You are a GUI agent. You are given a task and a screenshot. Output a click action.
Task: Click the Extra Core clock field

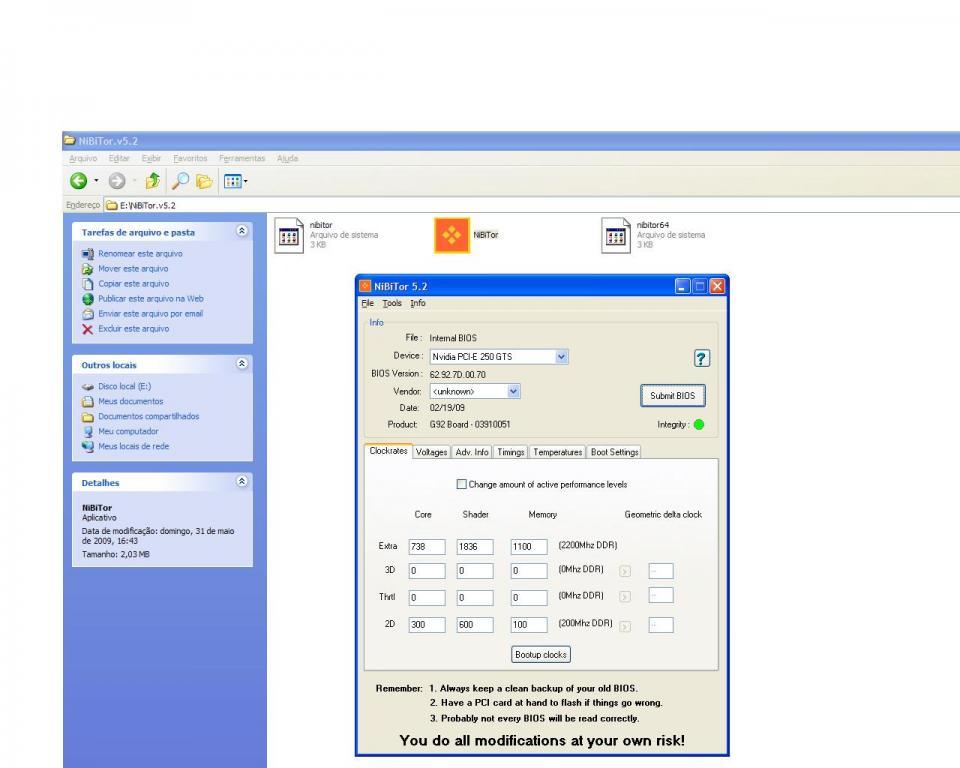click(427, 546)
